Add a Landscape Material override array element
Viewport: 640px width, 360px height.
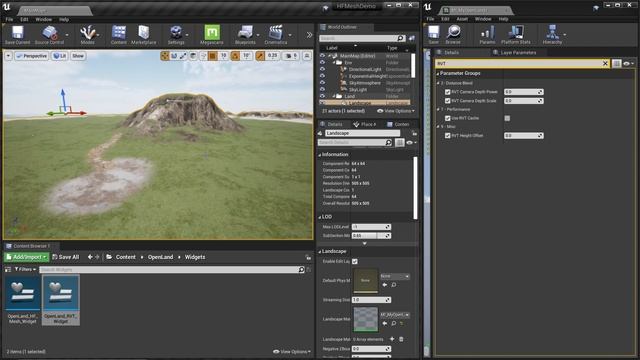pos(392,339)
